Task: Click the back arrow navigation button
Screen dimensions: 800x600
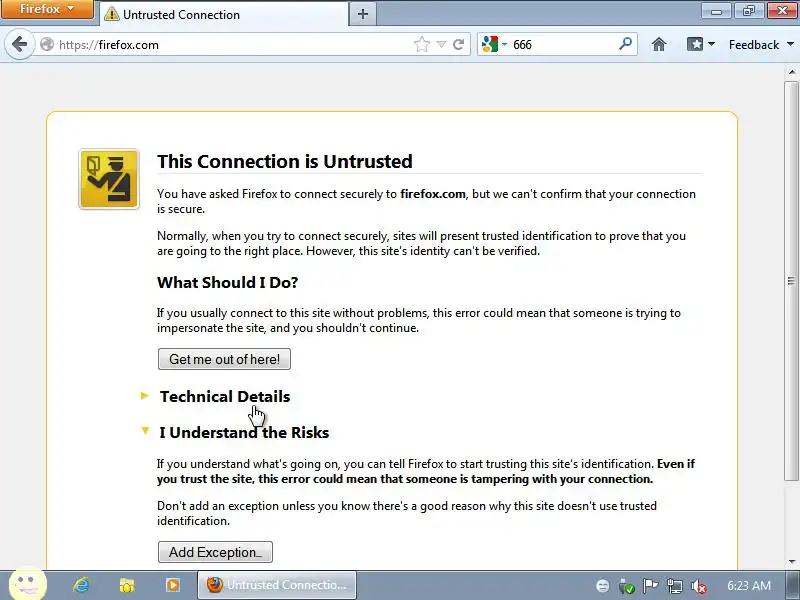Action: 19,44
